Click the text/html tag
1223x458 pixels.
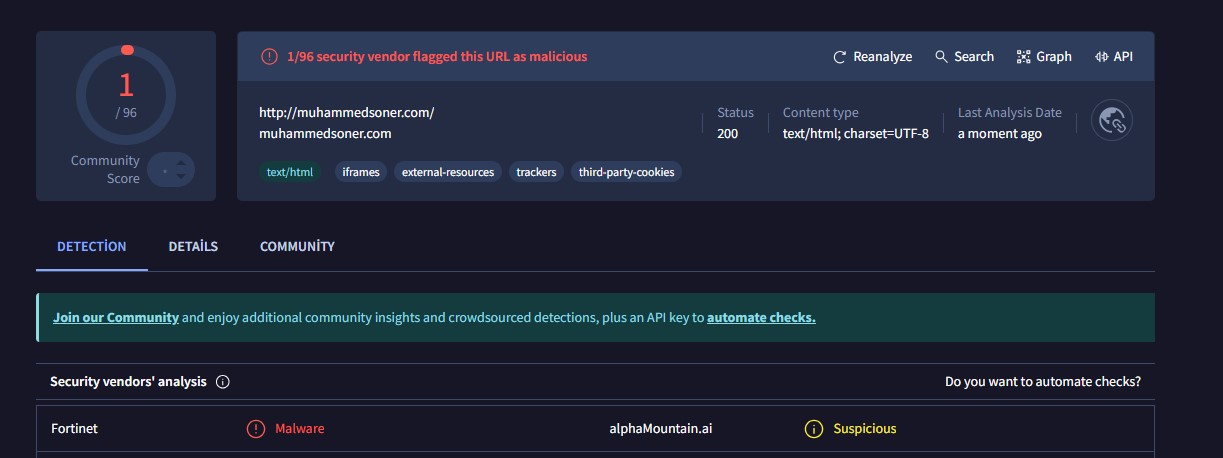click(290, 172)
